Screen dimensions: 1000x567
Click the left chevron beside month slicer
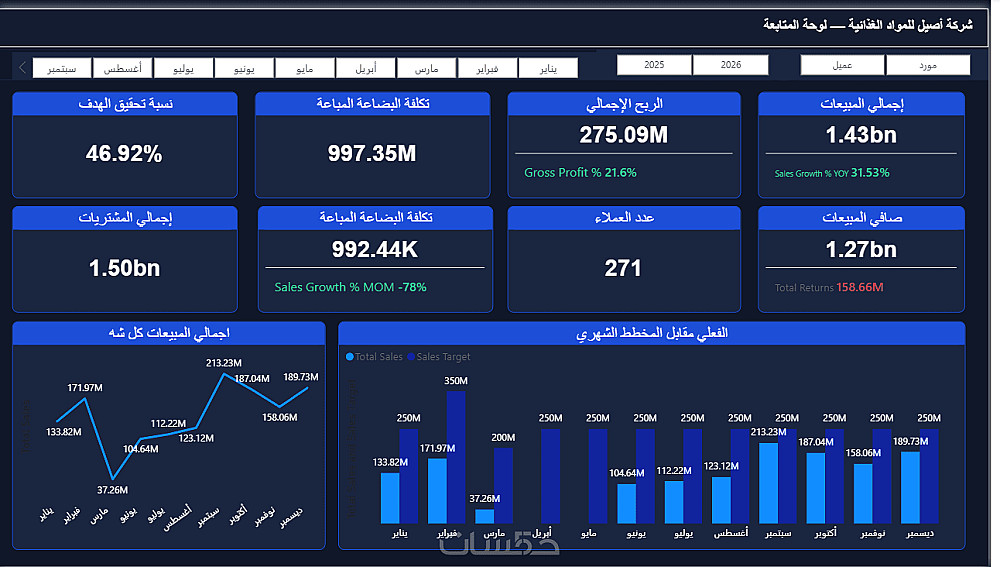coord(22,68)
